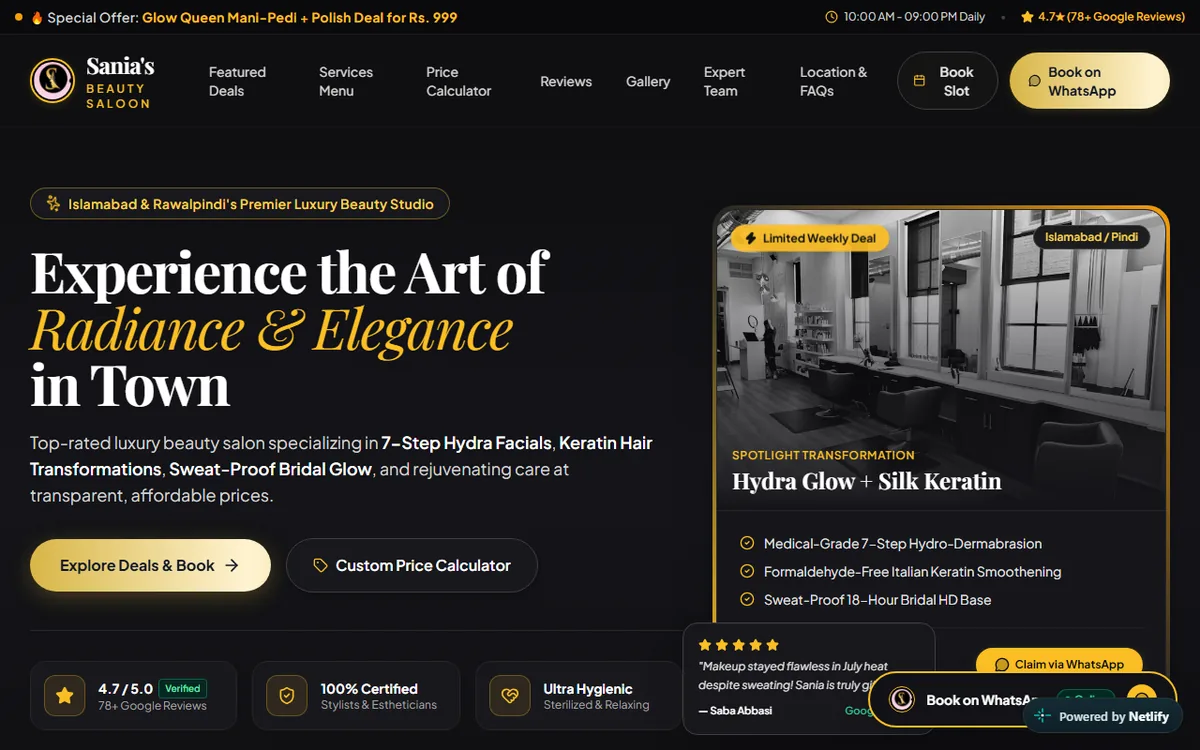Click the checkmark icon beside Formaldehyde-Free Italian Keratin
Viewport: 1200px width, 750px height.
point(747,571)
